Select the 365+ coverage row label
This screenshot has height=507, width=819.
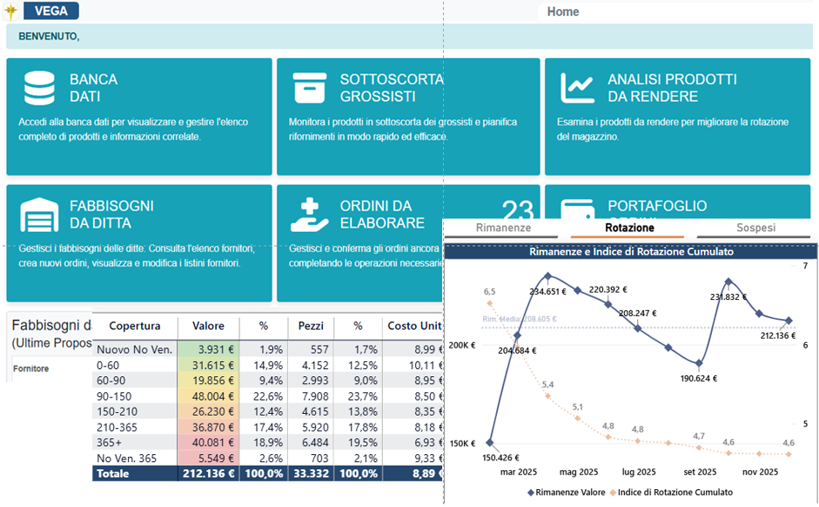pos(110,442)
